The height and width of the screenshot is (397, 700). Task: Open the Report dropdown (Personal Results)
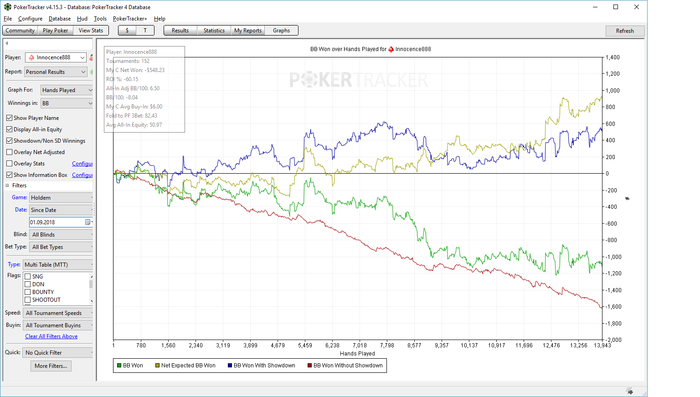point(55,72)
